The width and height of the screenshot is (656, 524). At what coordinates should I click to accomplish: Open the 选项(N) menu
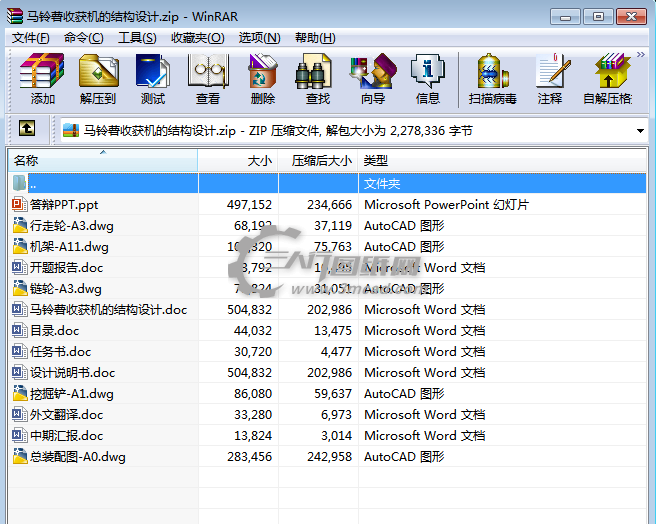[259, 38]
